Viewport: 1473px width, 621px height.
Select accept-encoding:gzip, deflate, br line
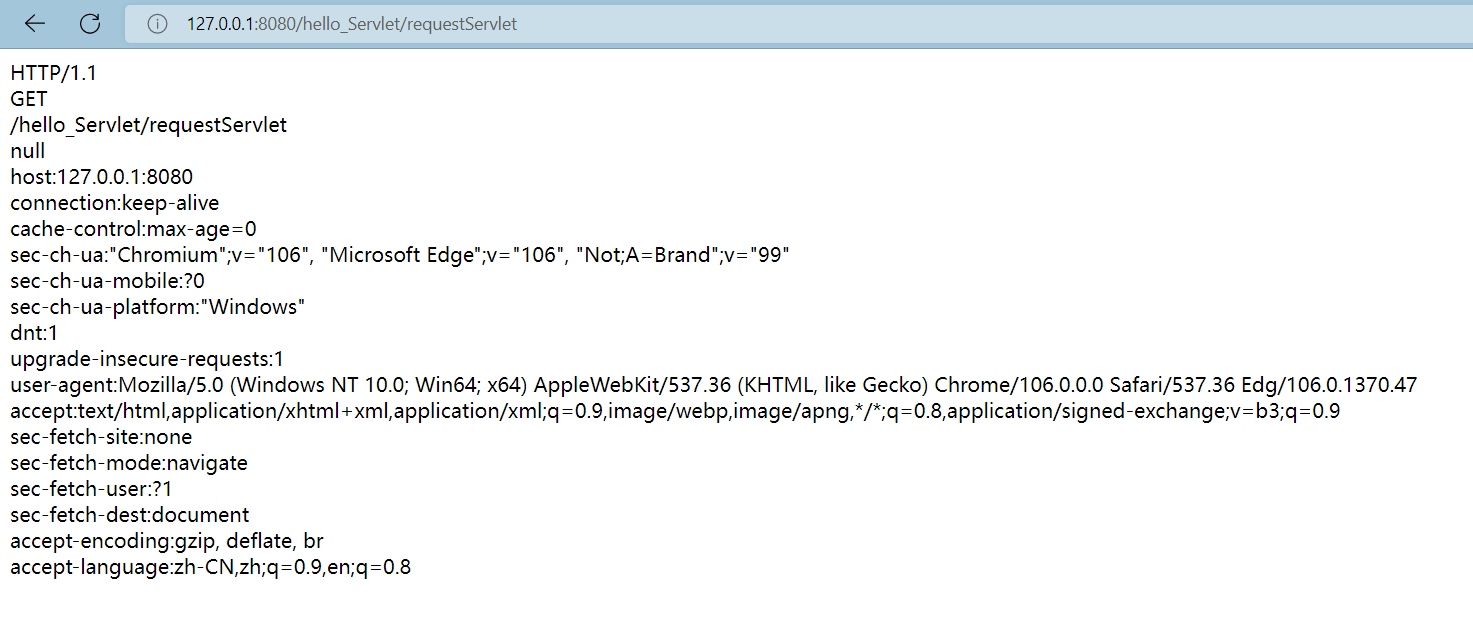tap(167, 541)
